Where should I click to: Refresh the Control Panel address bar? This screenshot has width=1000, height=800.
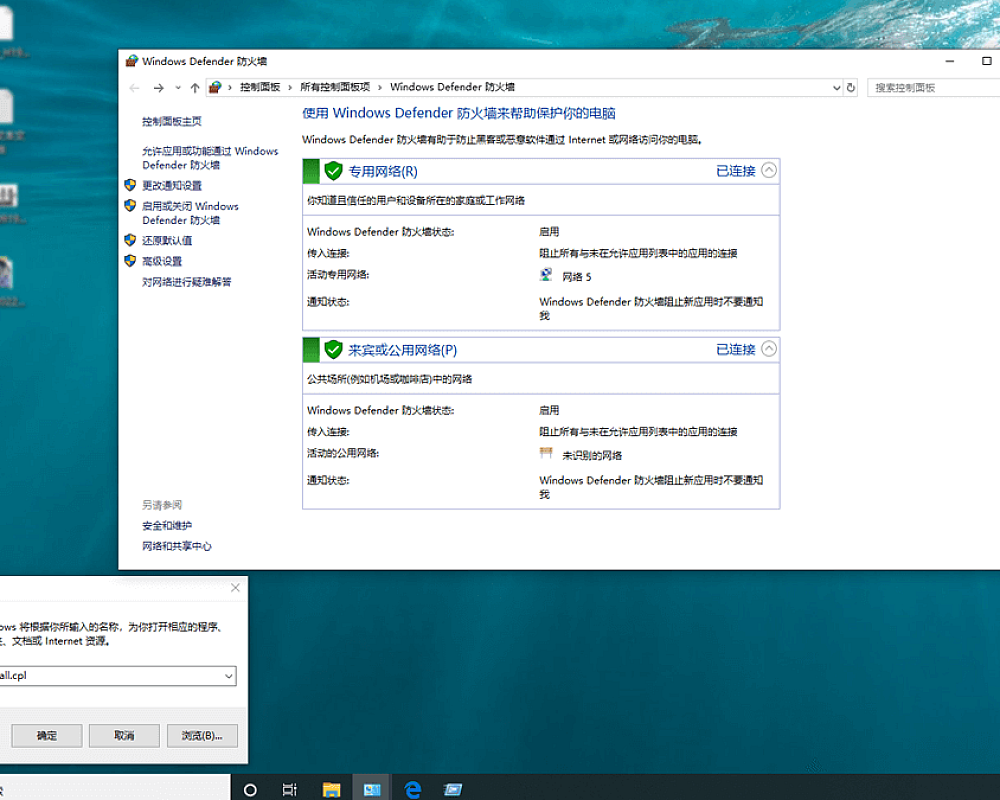point(851,88)
